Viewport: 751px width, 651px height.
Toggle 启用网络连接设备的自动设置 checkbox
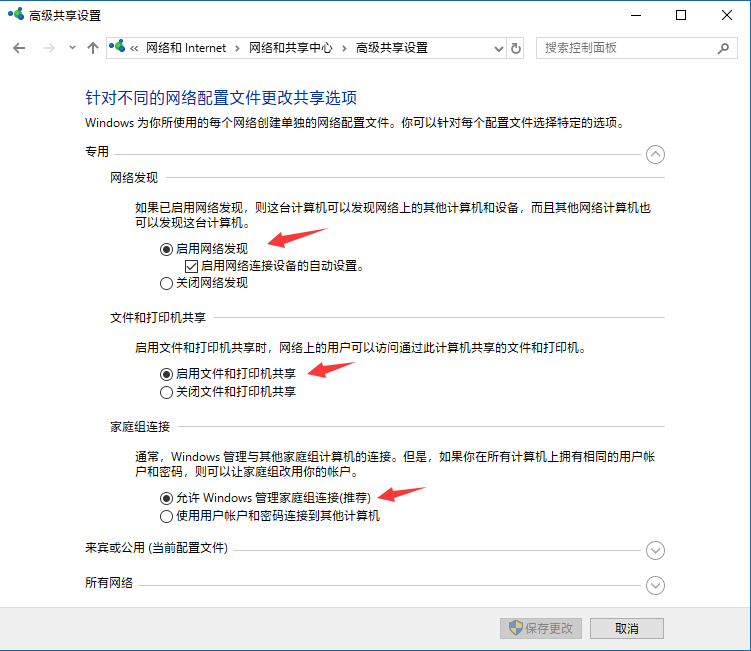[192, 266]
